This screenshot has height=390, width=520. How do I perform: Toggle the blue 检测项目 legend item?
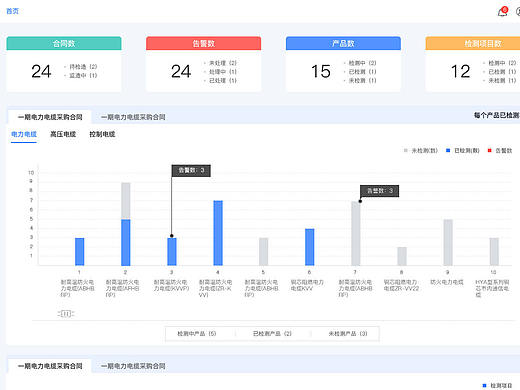497,386
